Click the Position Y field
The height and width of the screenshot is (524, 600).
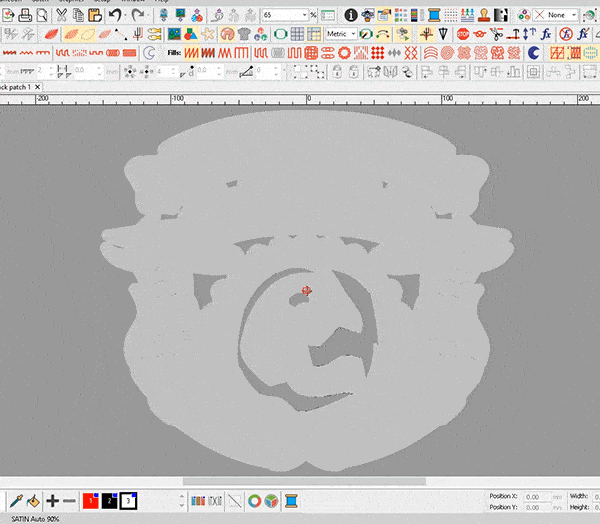[x=537, y=507]
